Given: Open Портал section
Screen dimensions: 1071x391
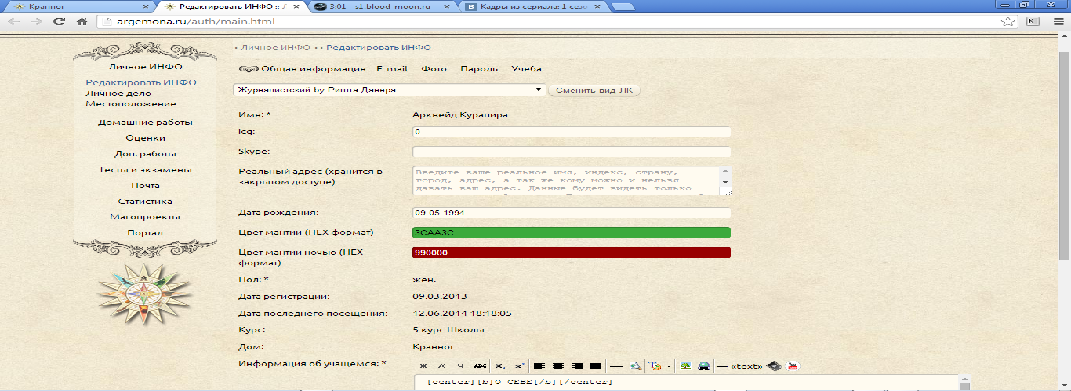Looking at the screenshot, I should click(x=145, y=232).
